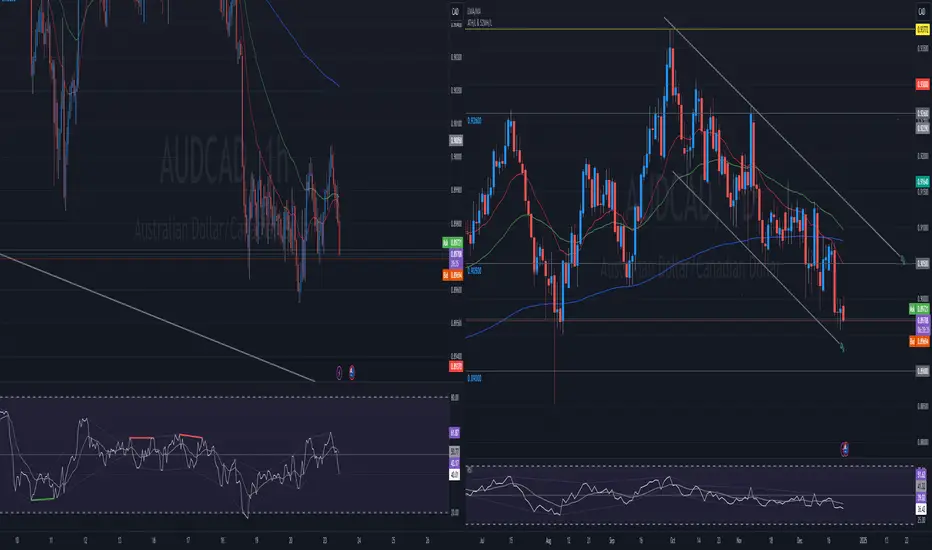The width and height of the screenshot is (932, 550).
Task: Click the orange Bid price label on left chart
Action: tap(453, 275)
